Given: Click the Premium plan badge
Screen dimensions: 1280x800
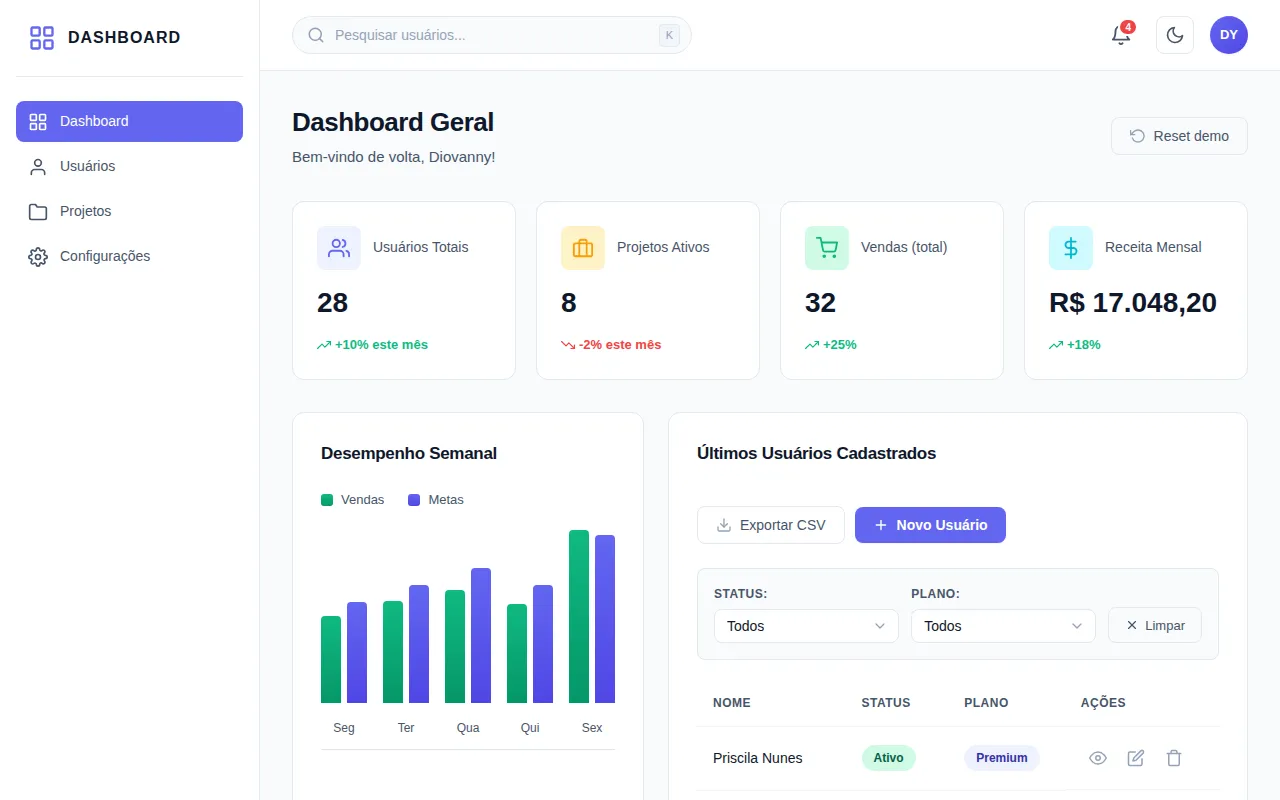Looking at the screenshot, I should tap(1002, 758).
